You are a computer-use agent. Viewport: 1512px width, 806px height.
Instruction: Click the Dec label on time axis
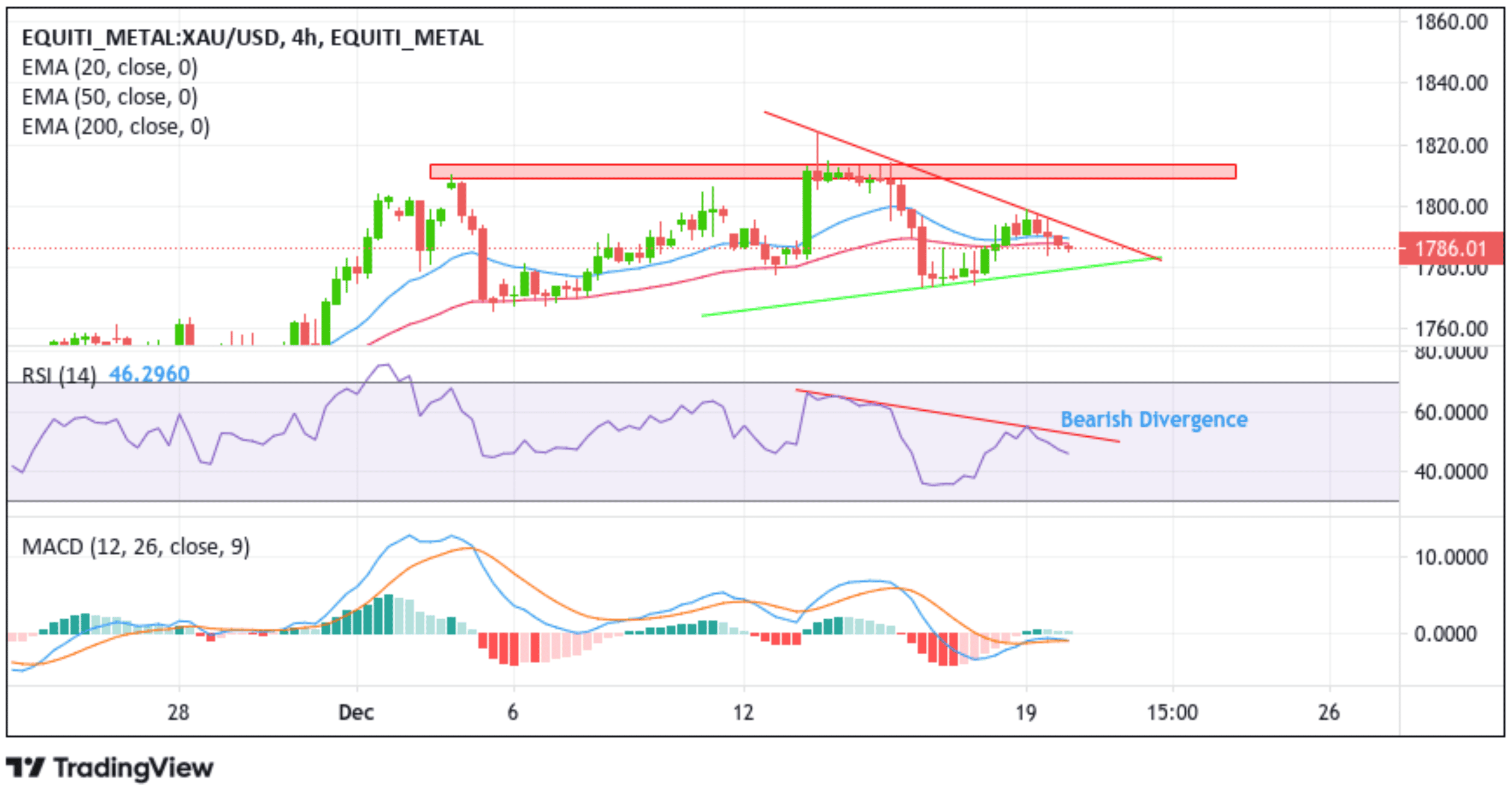[356, 712]
